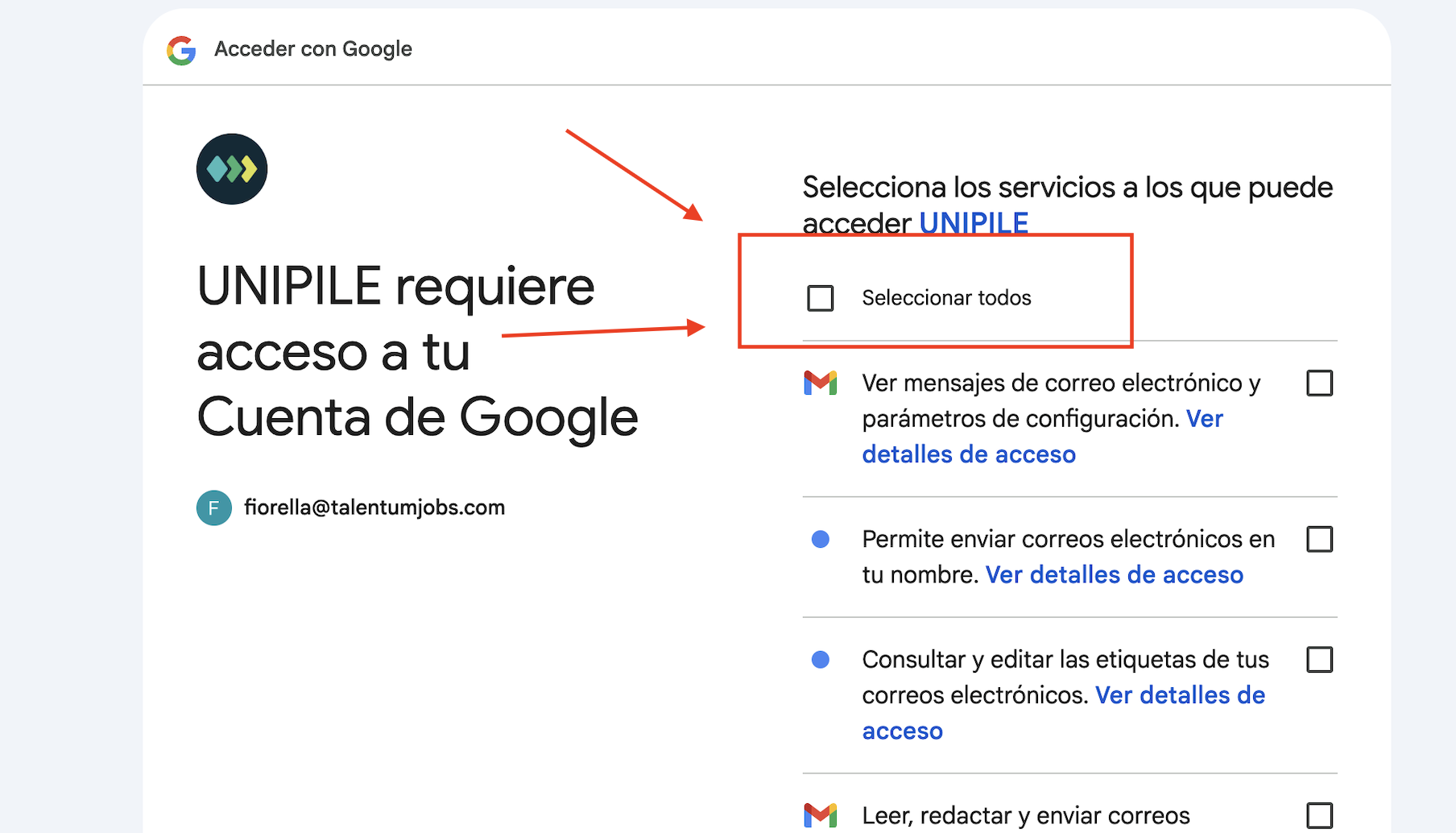Click the blue dot beside 'Consultar y editar las etiquetas'
1456x833 pixels.
(821, 660)
